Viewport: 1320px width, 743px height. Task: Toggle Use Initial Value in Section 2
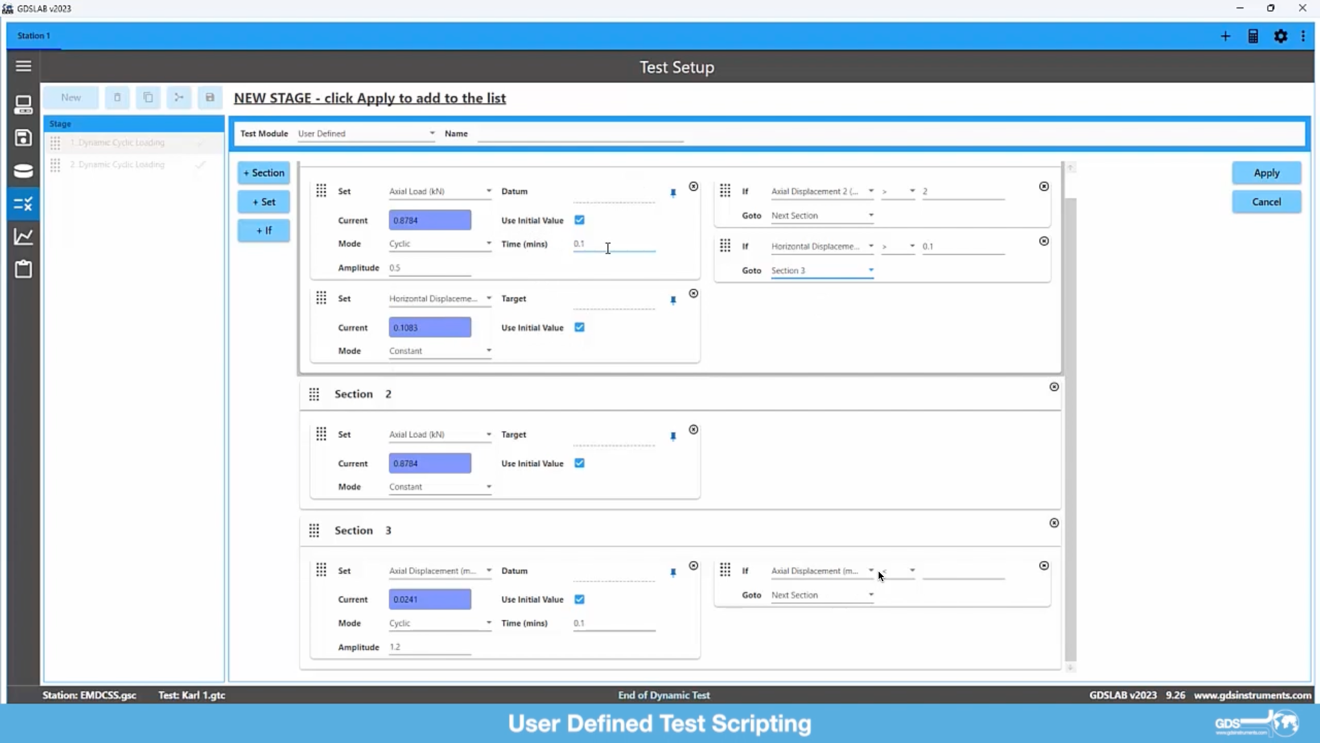pos(580,463)
